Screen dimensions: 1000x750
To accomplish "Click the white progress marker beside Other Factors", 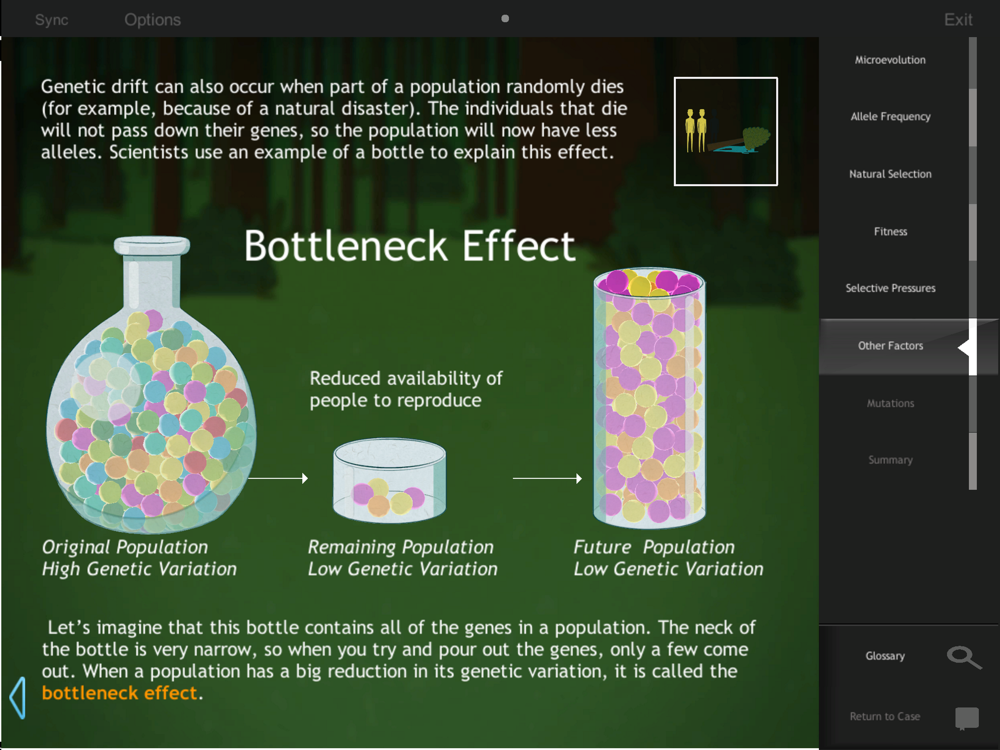I will [x=967, y=347].
